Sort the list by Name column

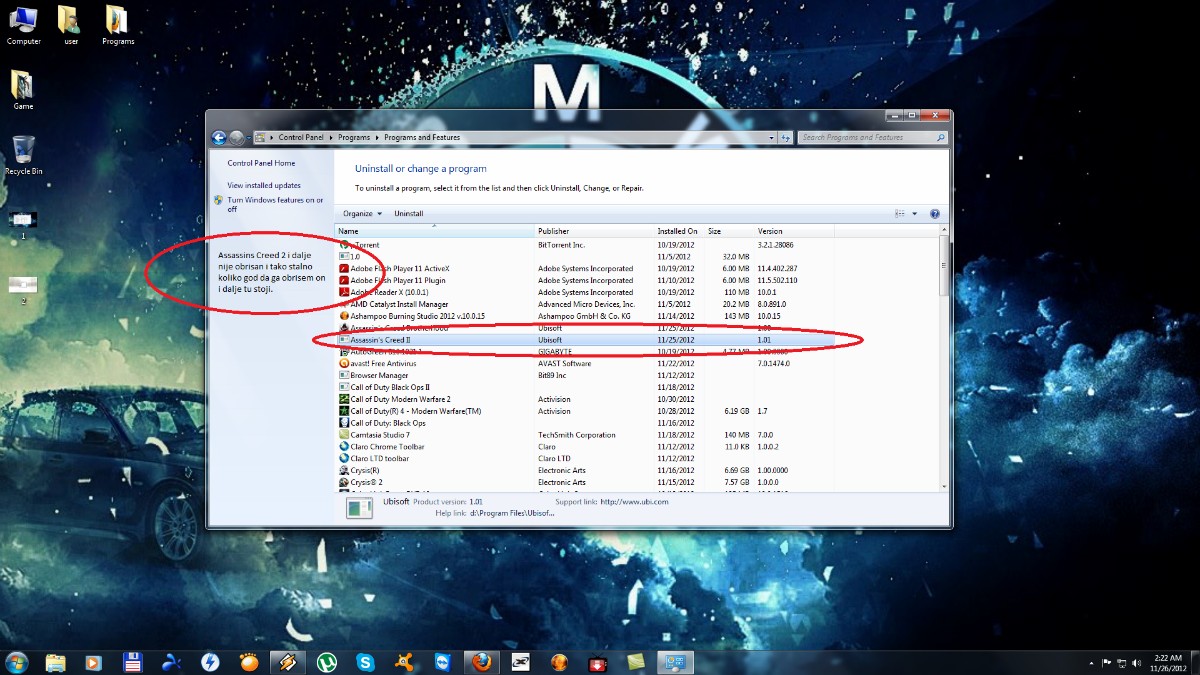pos(434,231)
